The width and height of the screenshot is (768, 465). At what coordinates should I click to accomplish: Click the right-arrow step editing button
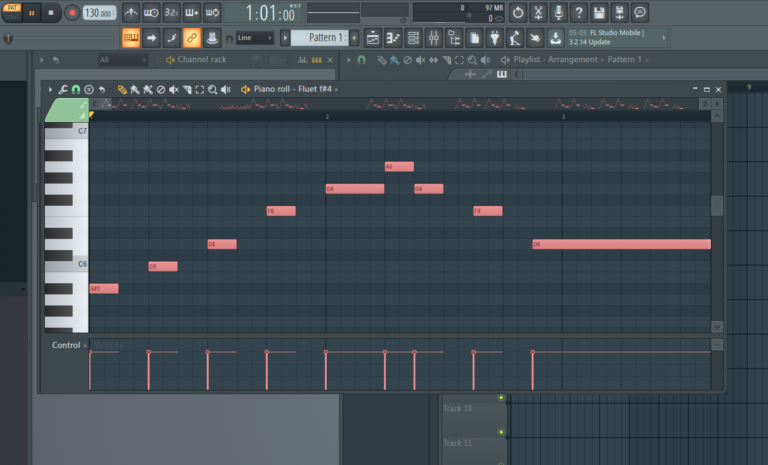click(151, 38)
